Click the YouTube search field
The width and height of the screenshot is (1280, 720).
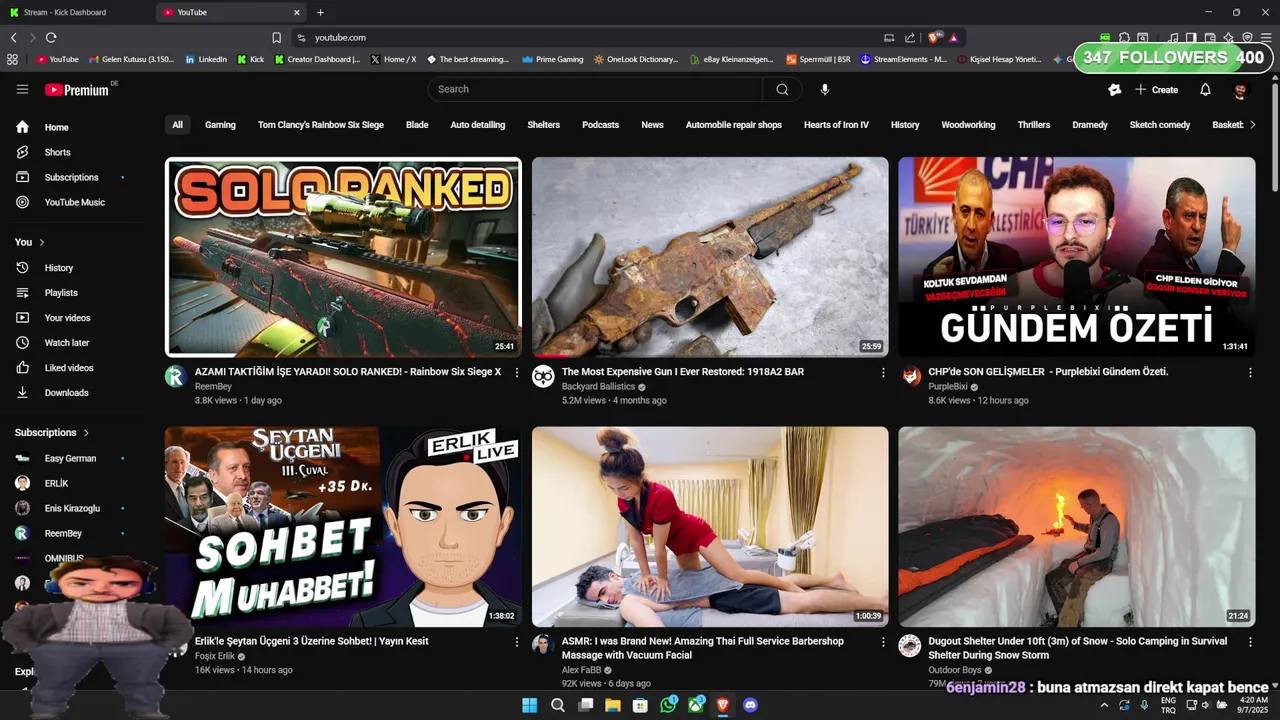(x=595, y=89)
